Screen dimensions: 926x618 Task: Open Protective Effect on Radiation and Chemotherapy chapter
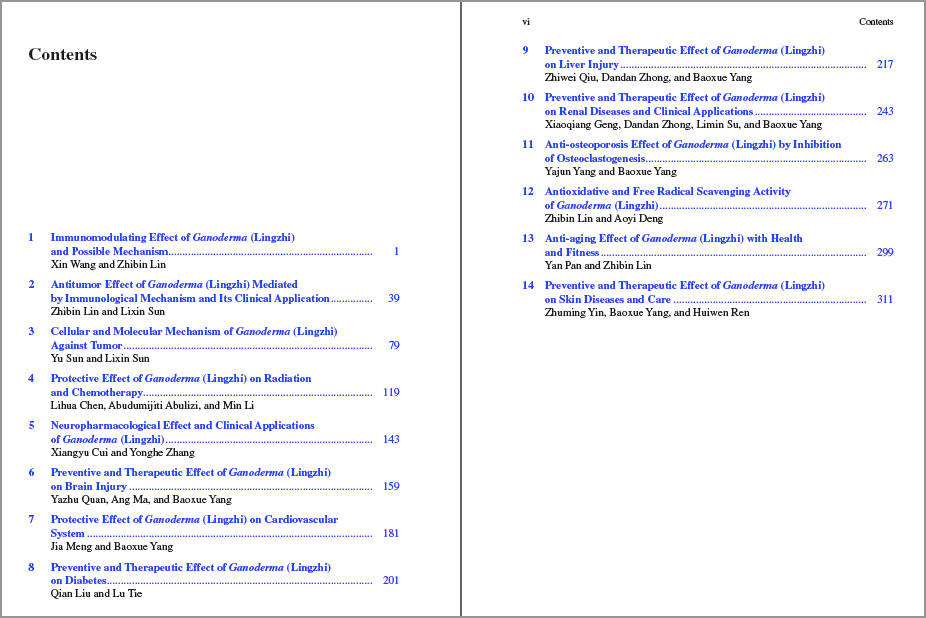coord(180,379)
